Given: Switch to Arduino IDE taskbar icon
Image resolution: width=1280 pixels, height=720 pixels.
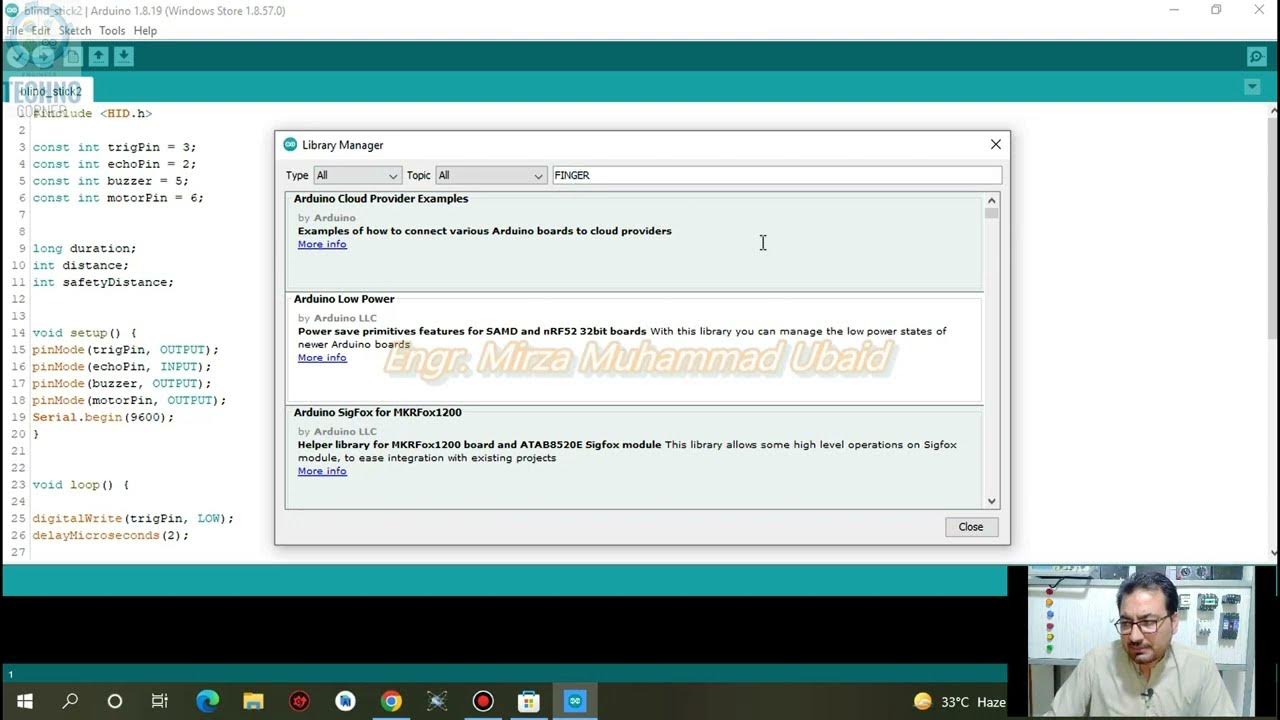Looking at the screenshot, I should point(575,702).
